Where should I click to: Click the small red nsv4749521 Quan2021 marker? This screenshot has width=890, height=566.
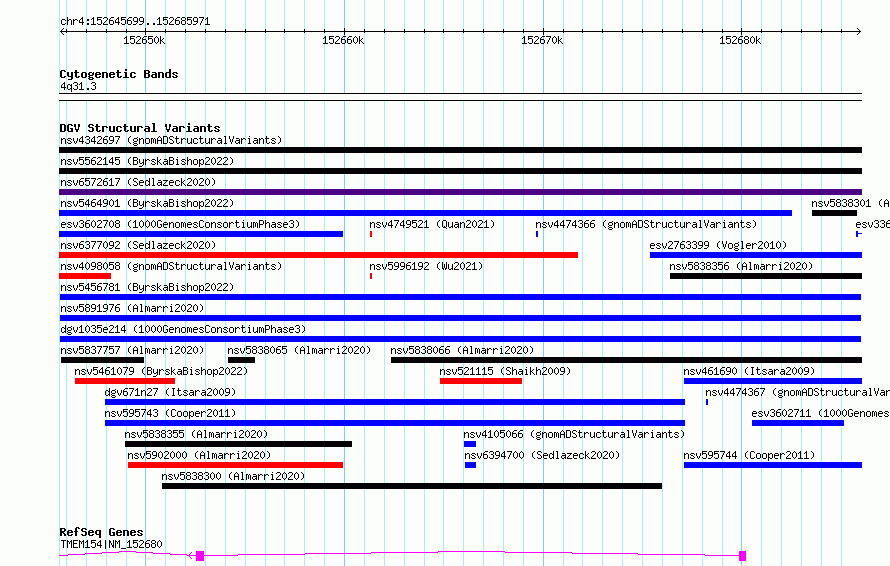coord(371,234)
